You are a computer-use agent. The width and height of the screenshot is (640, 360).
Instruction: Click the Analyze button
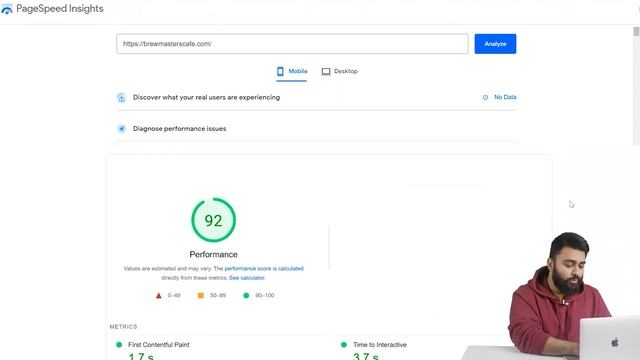tap(495, 44)
